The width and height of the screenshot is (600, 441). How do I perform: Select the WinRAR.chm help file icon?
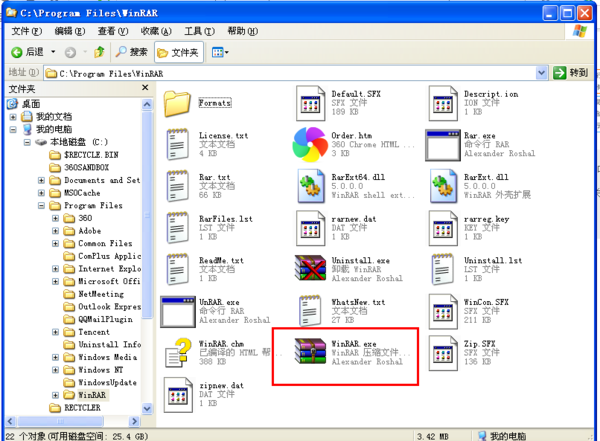click(178, 353)
